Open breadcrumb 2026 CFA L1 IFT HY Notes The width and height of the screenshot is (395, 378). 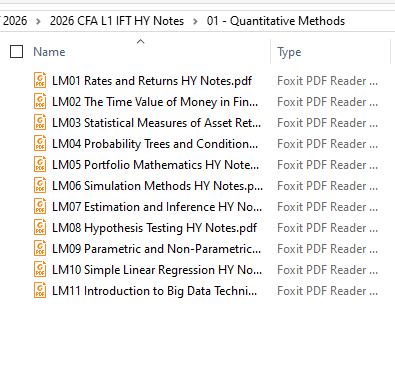click(x=117, y=21)
